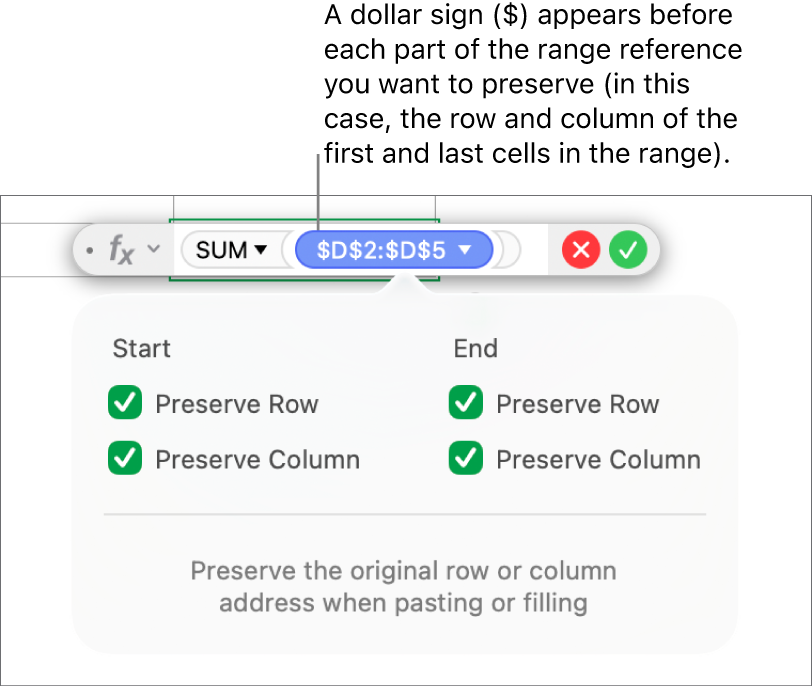This screenshot has height=686, width=812.
Task: Click the blue $D$2:$D$5 range token
Action: 380,250
